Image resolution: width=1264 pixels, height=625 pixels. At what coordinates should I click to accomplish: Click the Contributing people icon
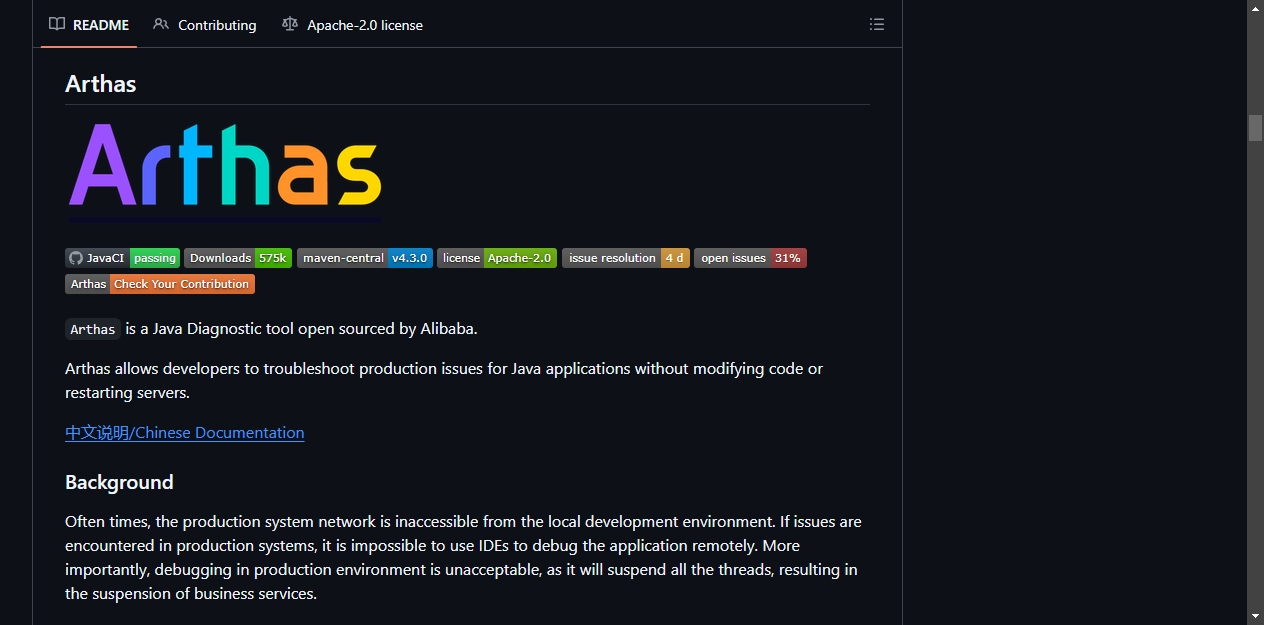click(161, 25)
